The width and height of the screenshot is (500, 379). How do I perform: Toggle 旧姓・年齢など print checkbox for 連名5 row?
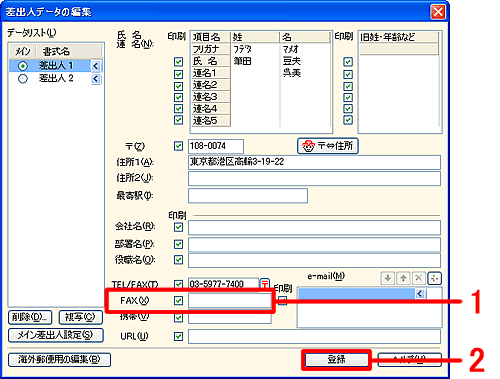348,120
